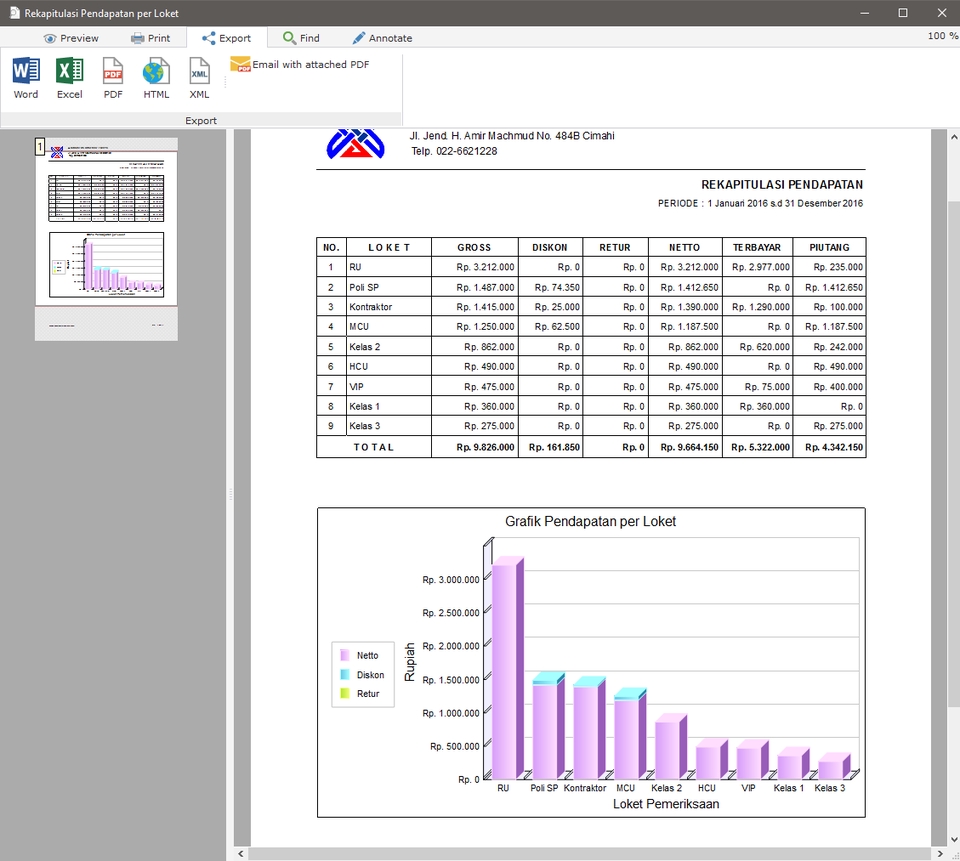Click the horizontal scrollbar right arrow
The width and height of the screenshot is (960, 861).
click(940, 854)
